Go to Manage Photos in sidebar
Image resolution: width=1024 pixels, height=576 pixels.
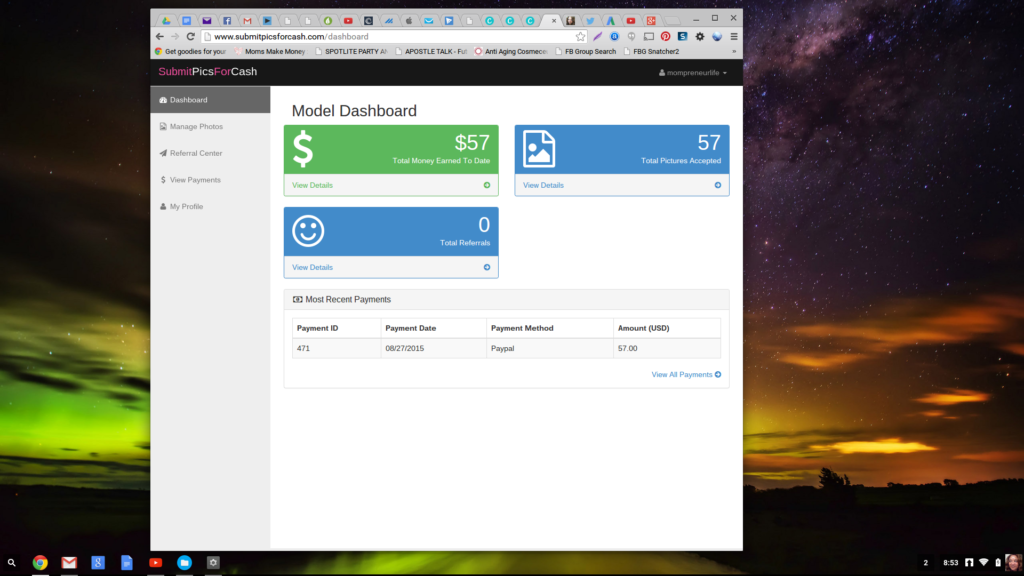(x=210, y=127)
